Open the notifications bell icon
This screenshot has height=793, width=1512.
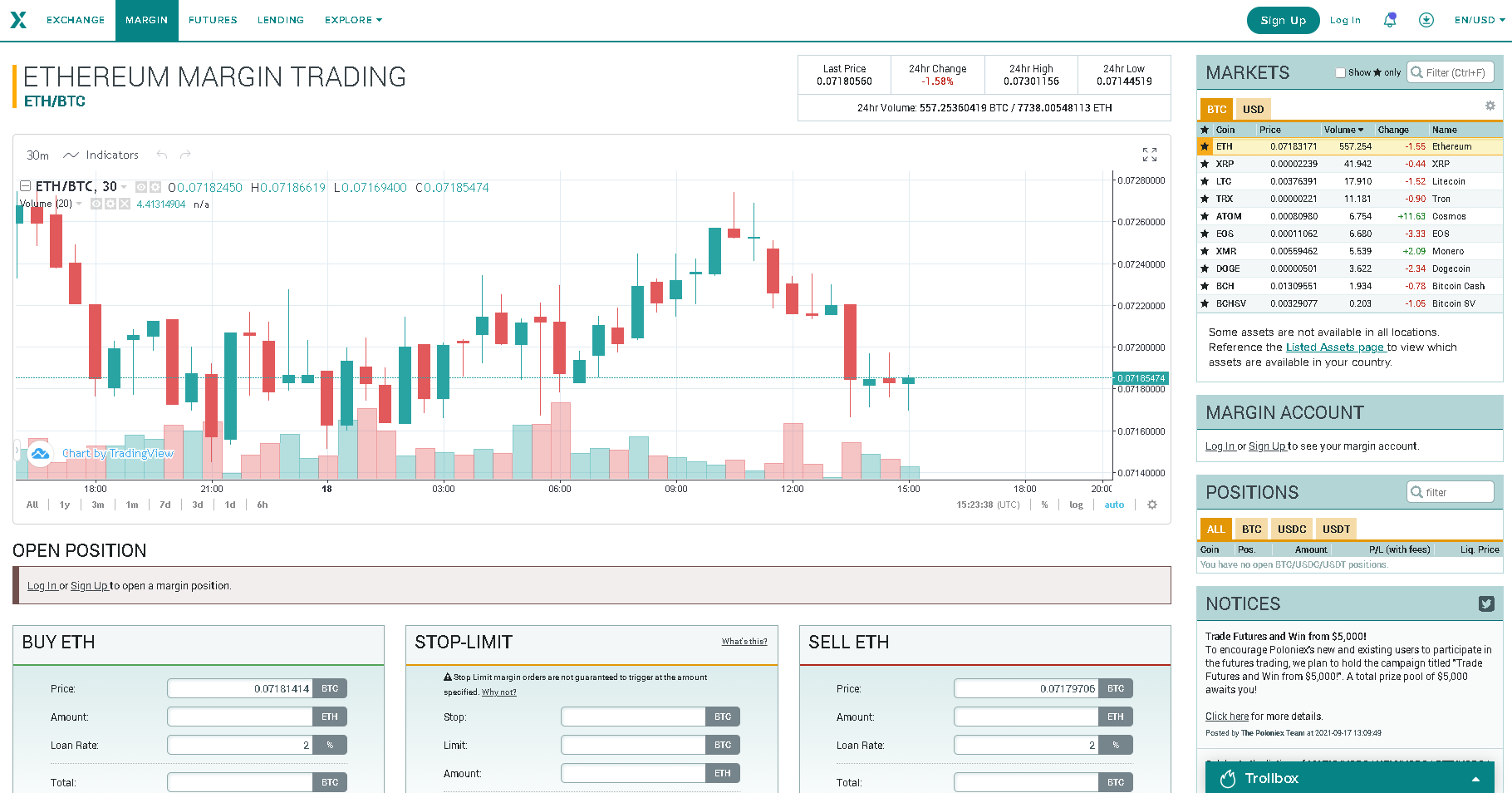1389,20
